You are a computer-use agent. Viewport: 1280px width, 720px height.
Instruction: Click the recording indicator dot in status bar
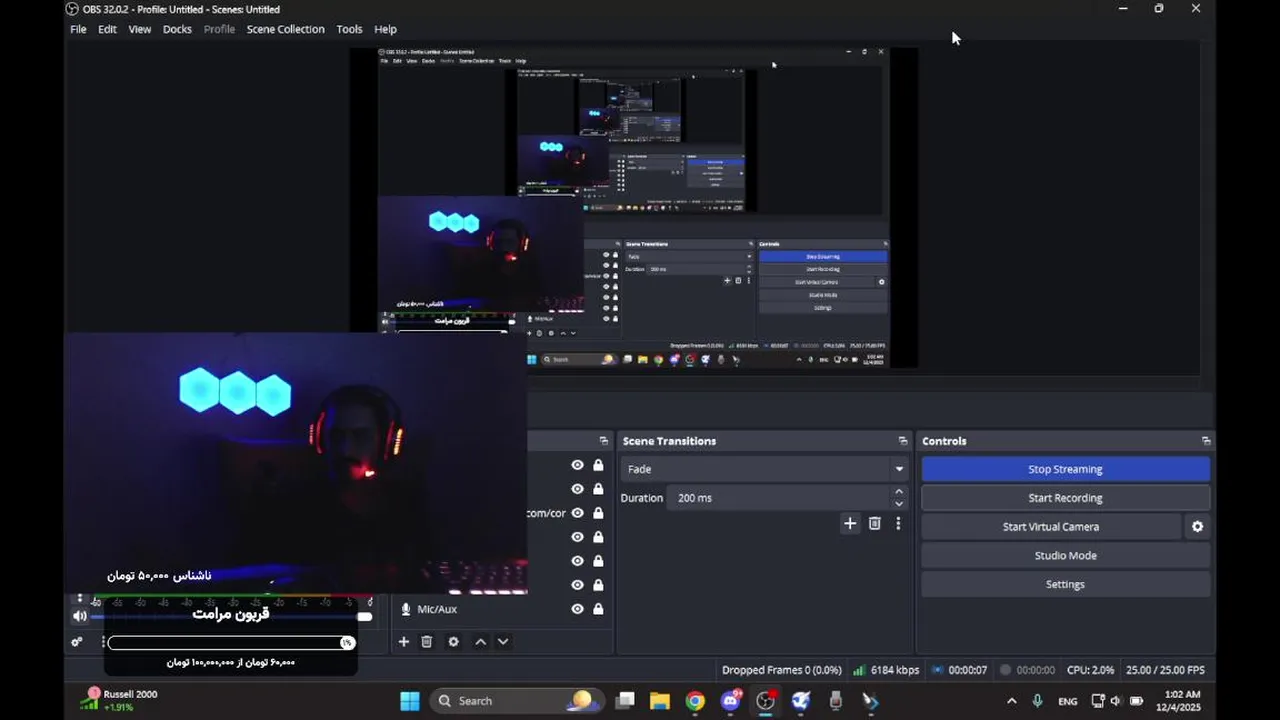(1006, 670)
